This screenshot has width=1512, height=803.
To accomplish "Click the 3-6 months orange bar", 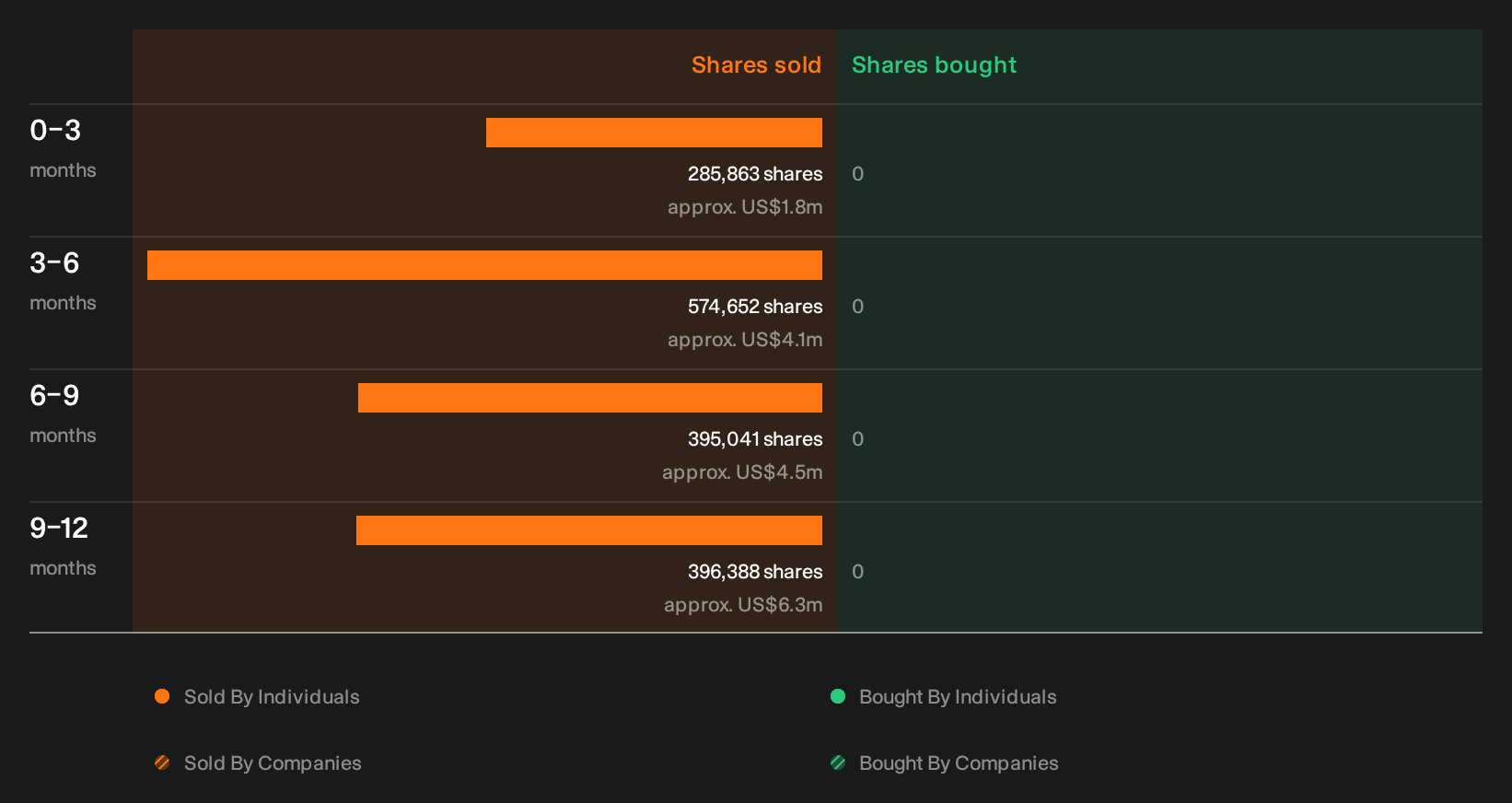I will 484,265.
